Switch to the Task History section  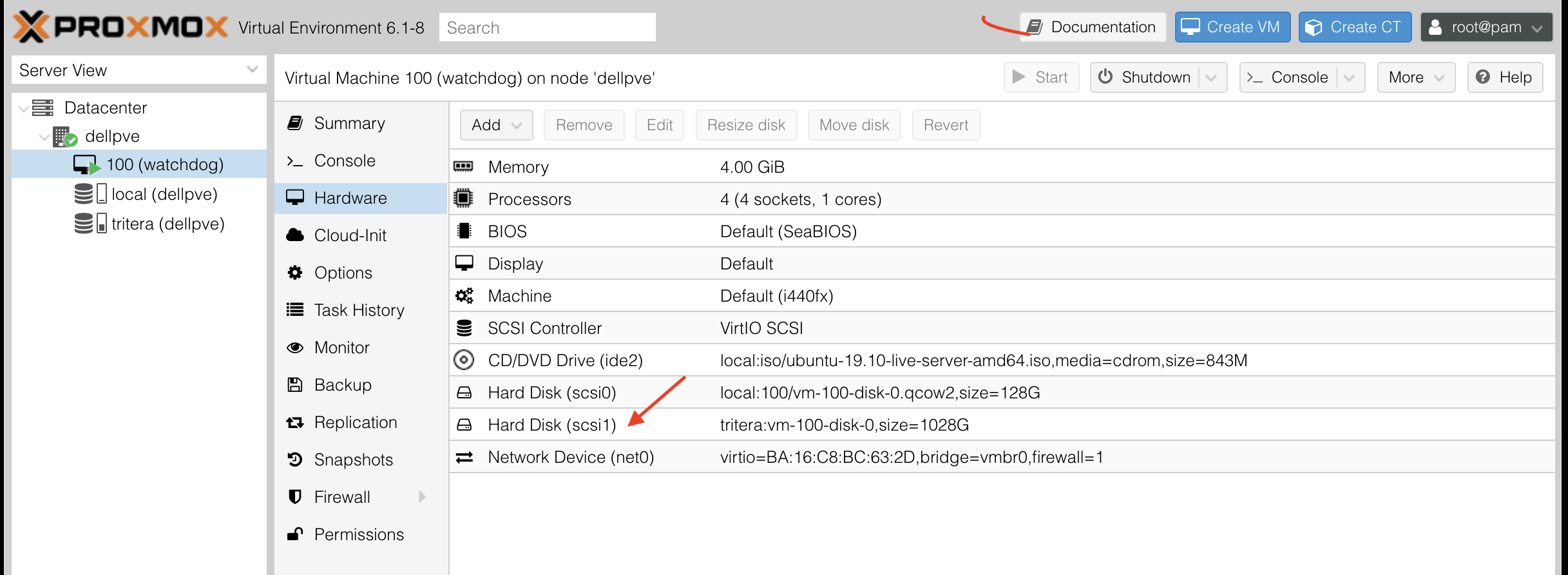click(359, 310)
